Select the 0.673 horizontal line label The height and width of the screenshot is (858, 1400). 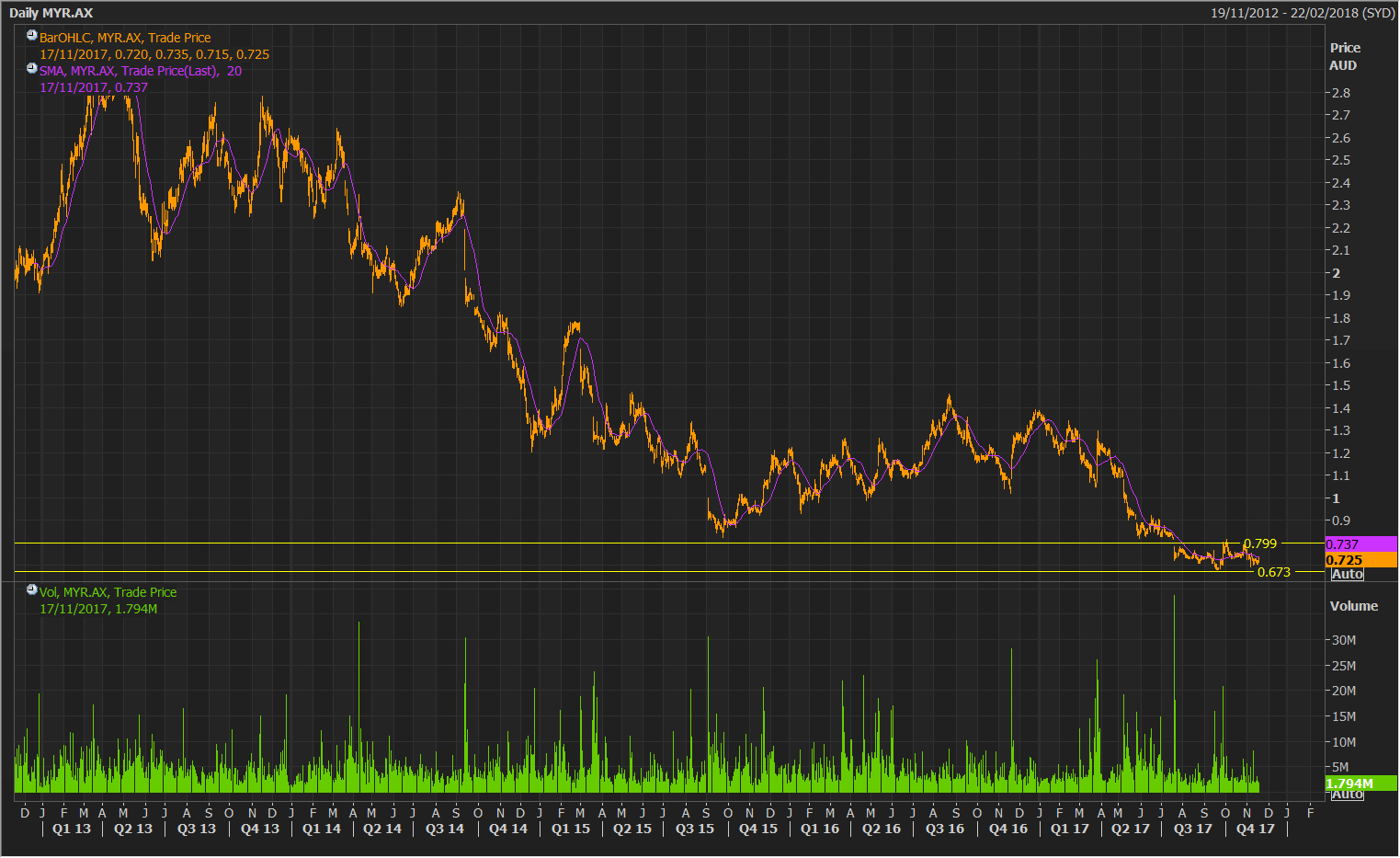coord(1274,572)
